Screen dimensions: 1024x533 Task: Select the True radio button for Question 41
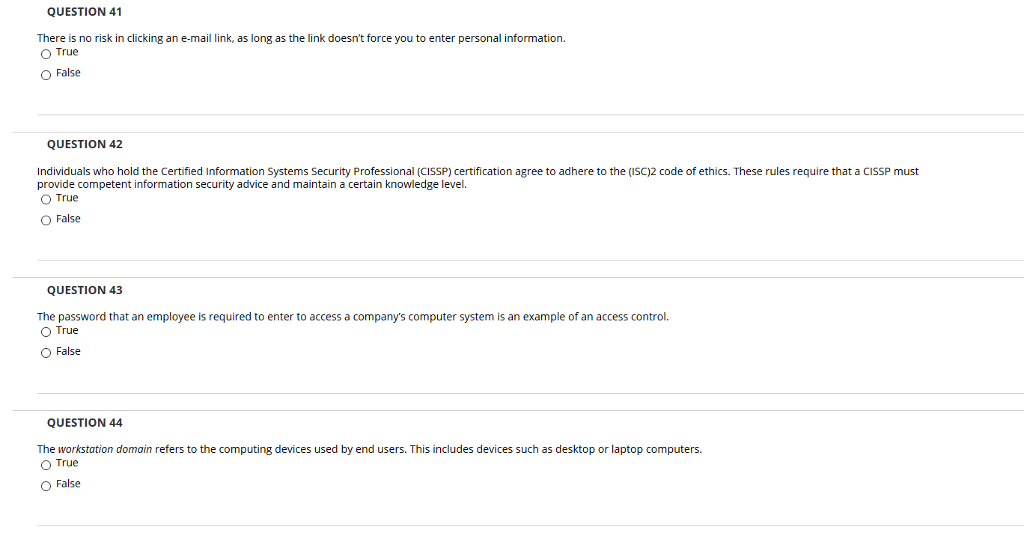[x=46, y=54]
